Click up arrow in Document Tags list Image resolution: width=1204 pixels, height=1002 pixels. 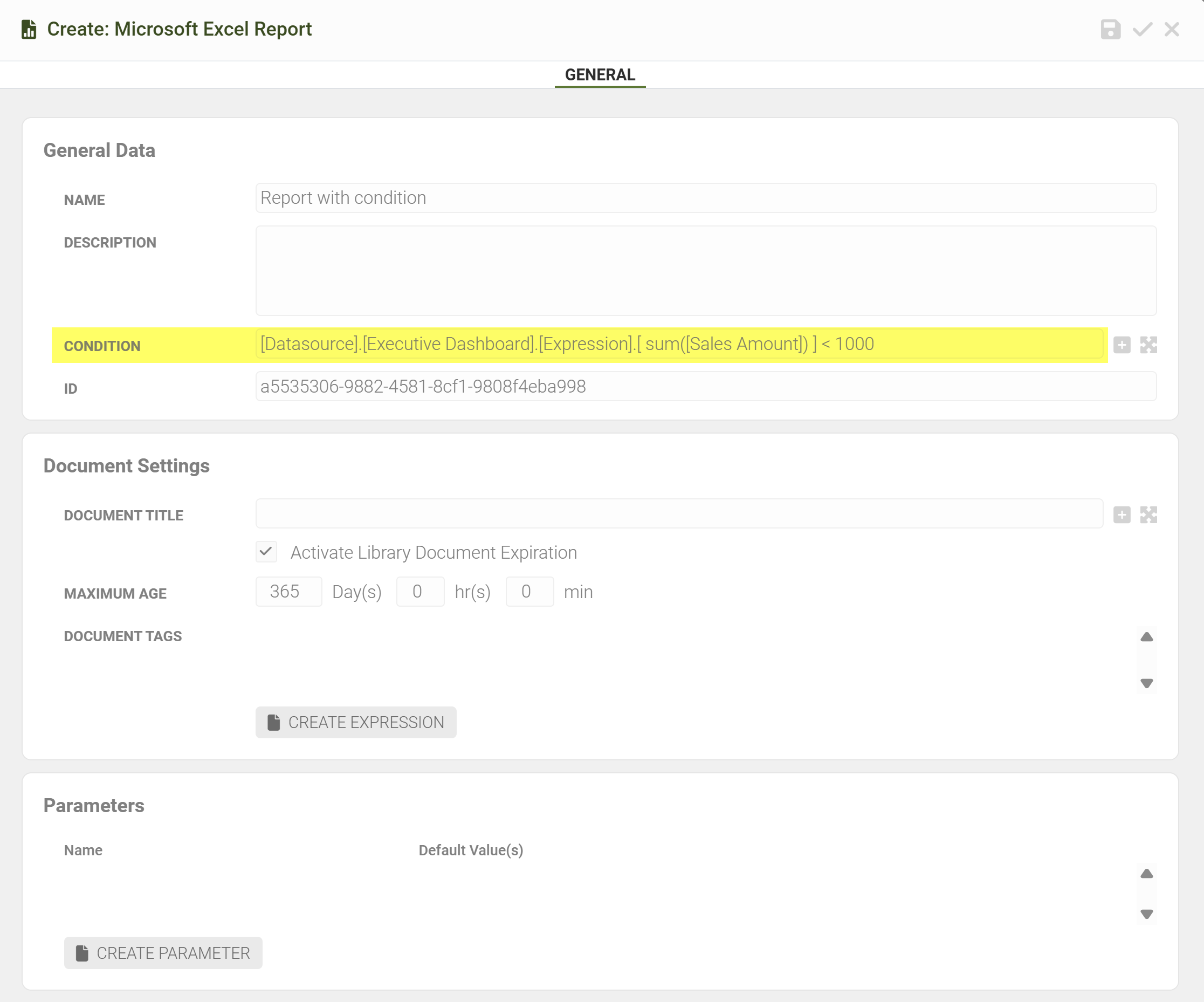point(1146,637)
